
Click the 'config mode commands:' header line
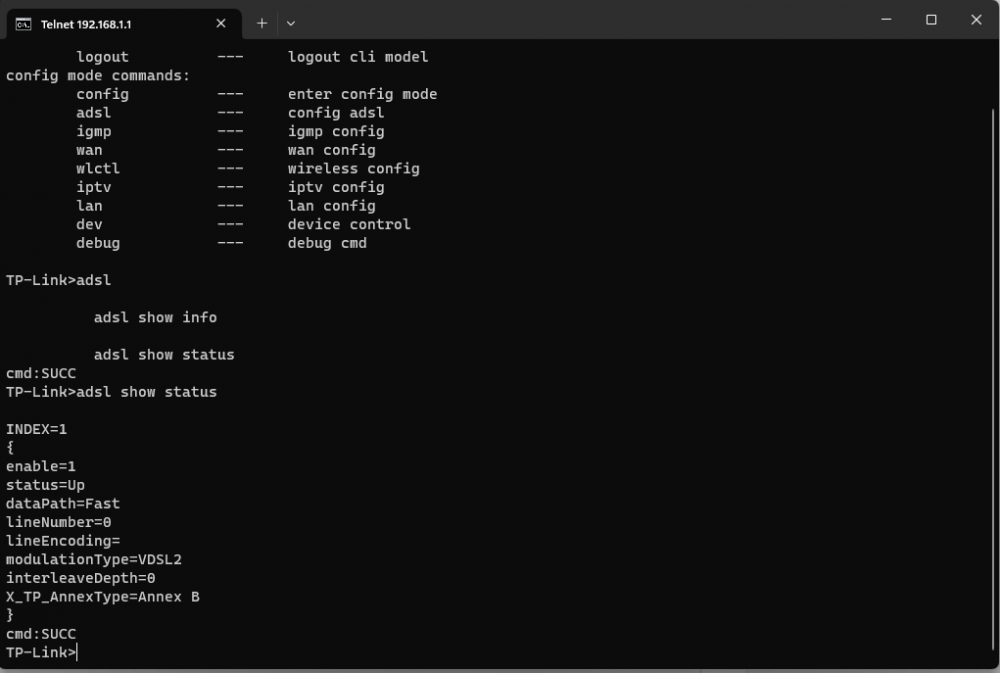[98, 75]
